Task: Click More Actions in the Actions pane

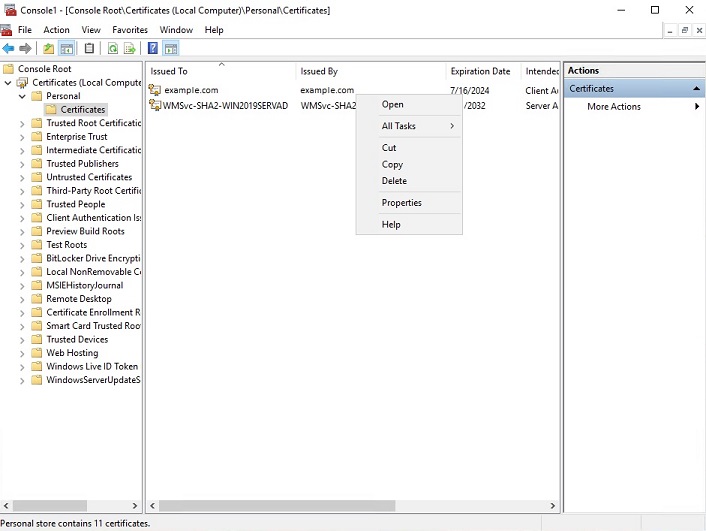Action: pos(613,107)
